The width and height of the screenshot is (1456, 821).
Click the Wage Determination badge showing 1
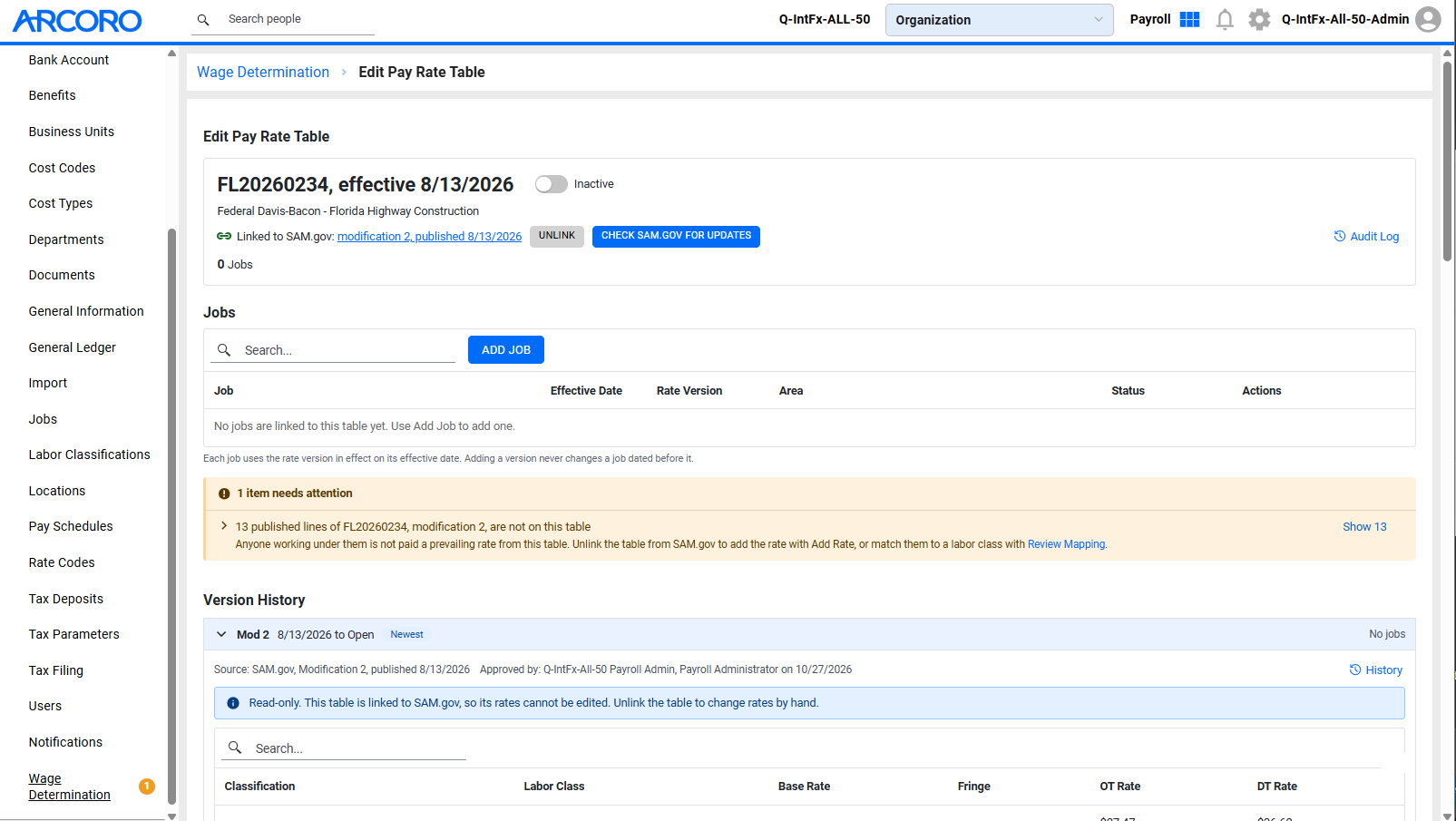coord(147,787)
